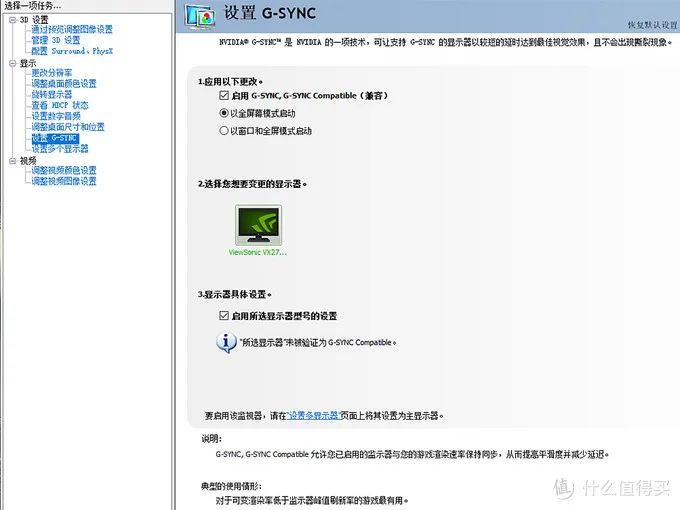Screen dimensions: 680x510
Task: Toggle 启用 G-SYNC, G-SYNC Compatible checkbox
Action: coord(224,95)
